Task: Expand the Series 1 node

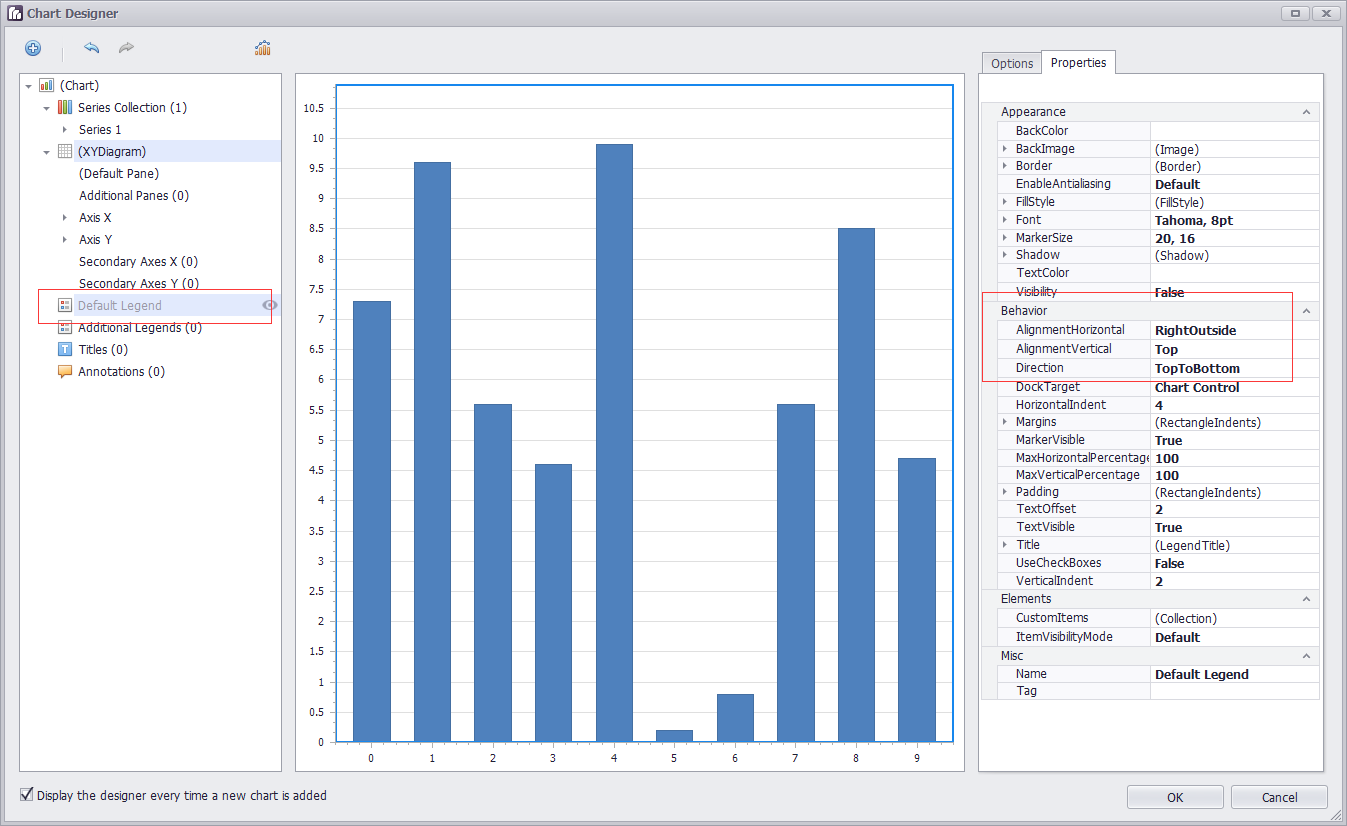Action: point(65,130)
